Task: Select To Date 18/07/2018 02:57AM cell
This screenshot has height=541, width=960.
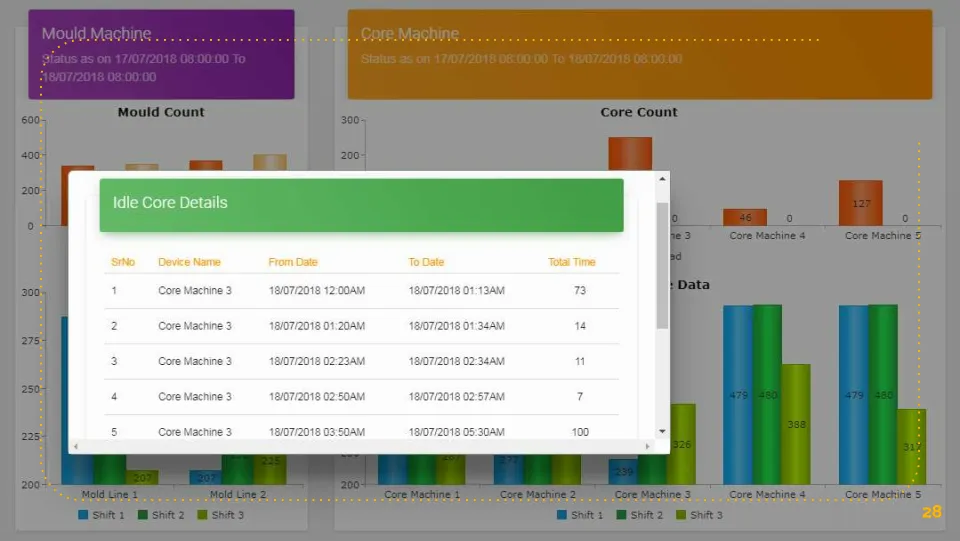Action: click(457, 397)
